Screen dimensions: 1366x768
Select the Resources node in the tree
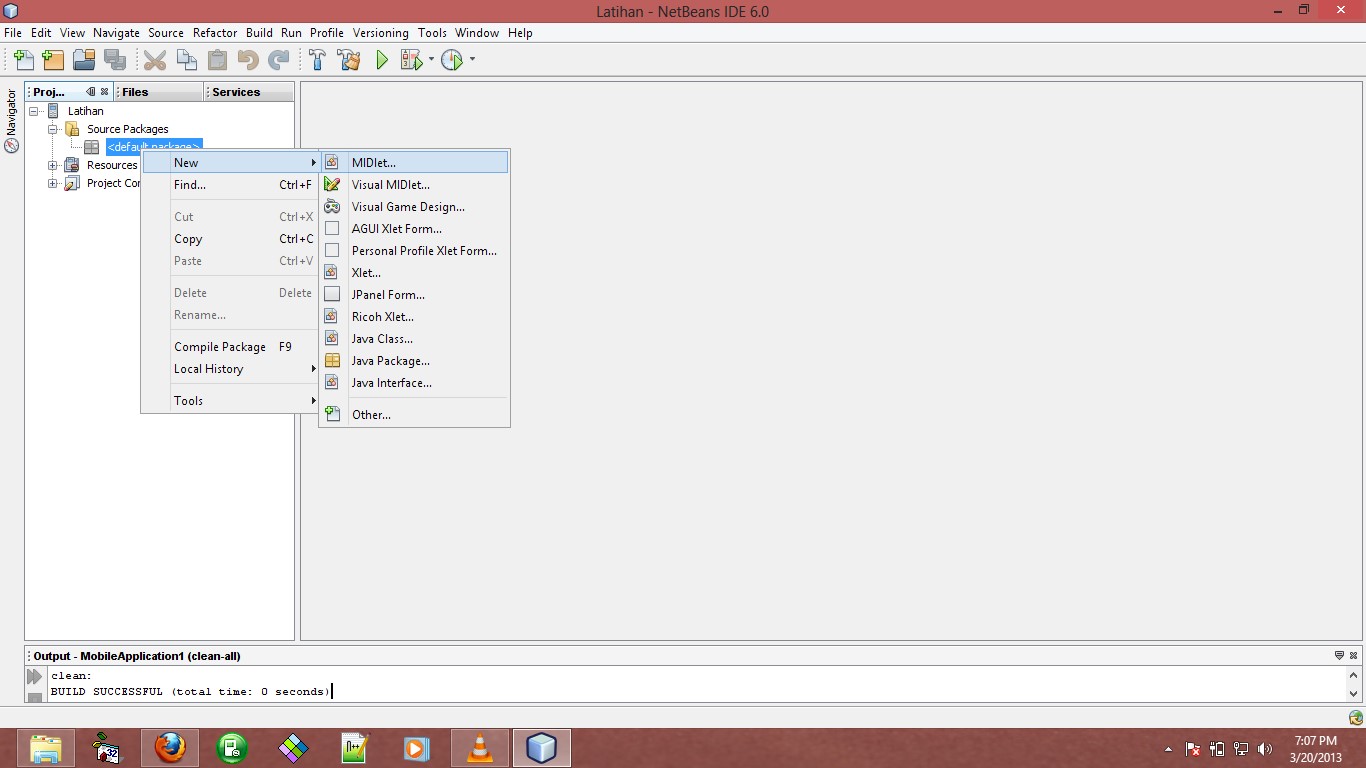click(x=111, y=165)
